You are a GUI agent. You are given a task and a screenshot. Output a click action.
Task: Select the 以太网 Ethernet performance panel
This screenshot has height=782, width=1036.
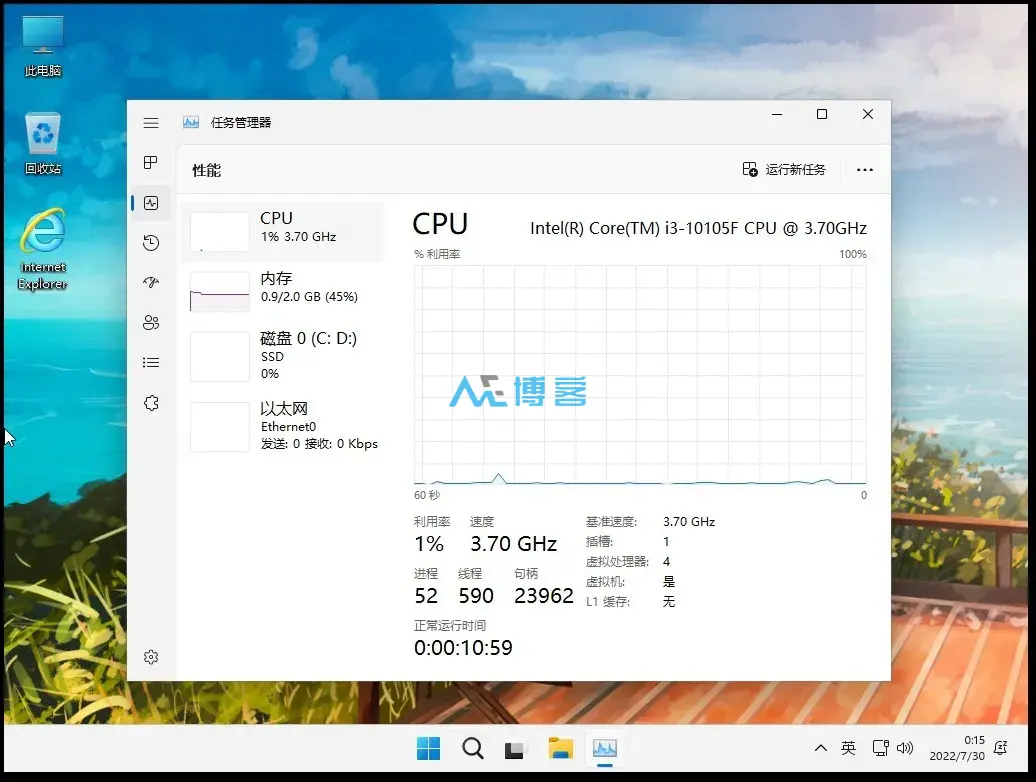click(x=285, y=425)
